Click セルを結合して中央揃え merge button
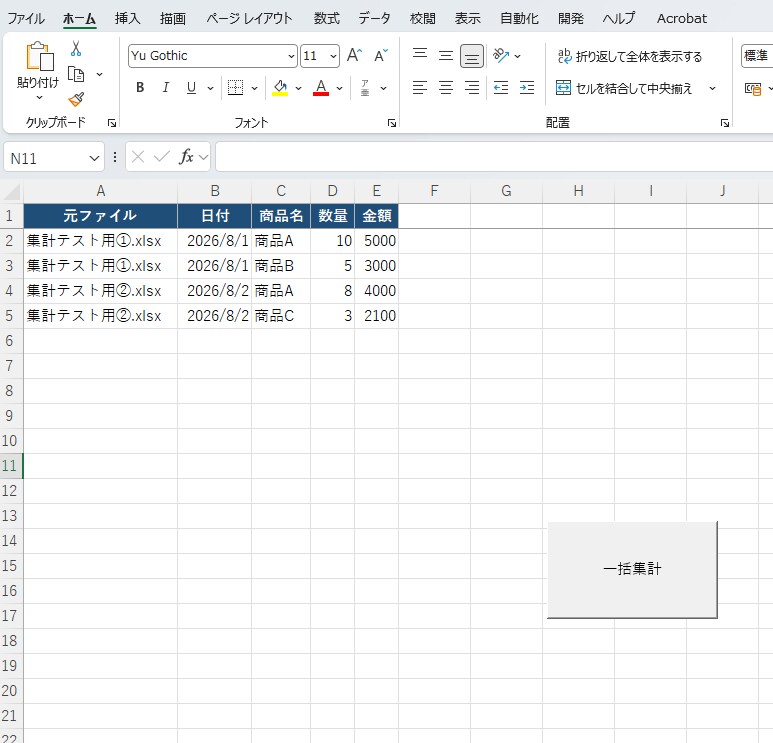The image size is (773, 743). [x=624, y=88]
